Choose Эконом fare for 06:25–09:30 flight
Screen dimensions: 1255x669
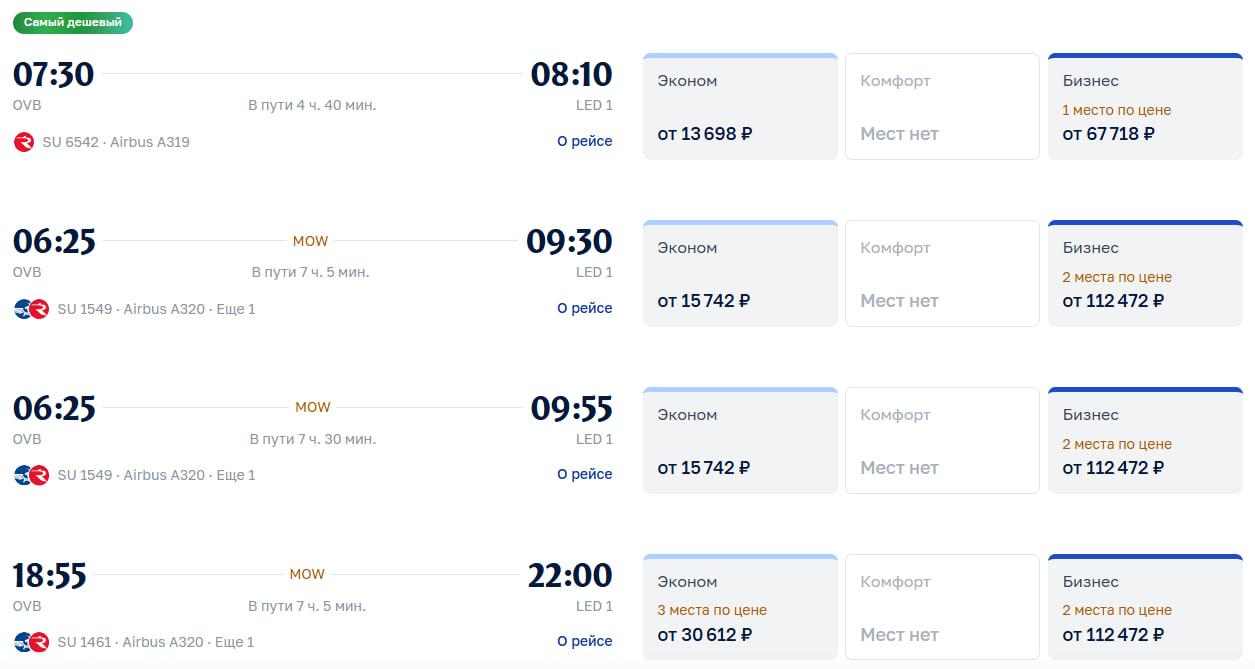point(740,274)
